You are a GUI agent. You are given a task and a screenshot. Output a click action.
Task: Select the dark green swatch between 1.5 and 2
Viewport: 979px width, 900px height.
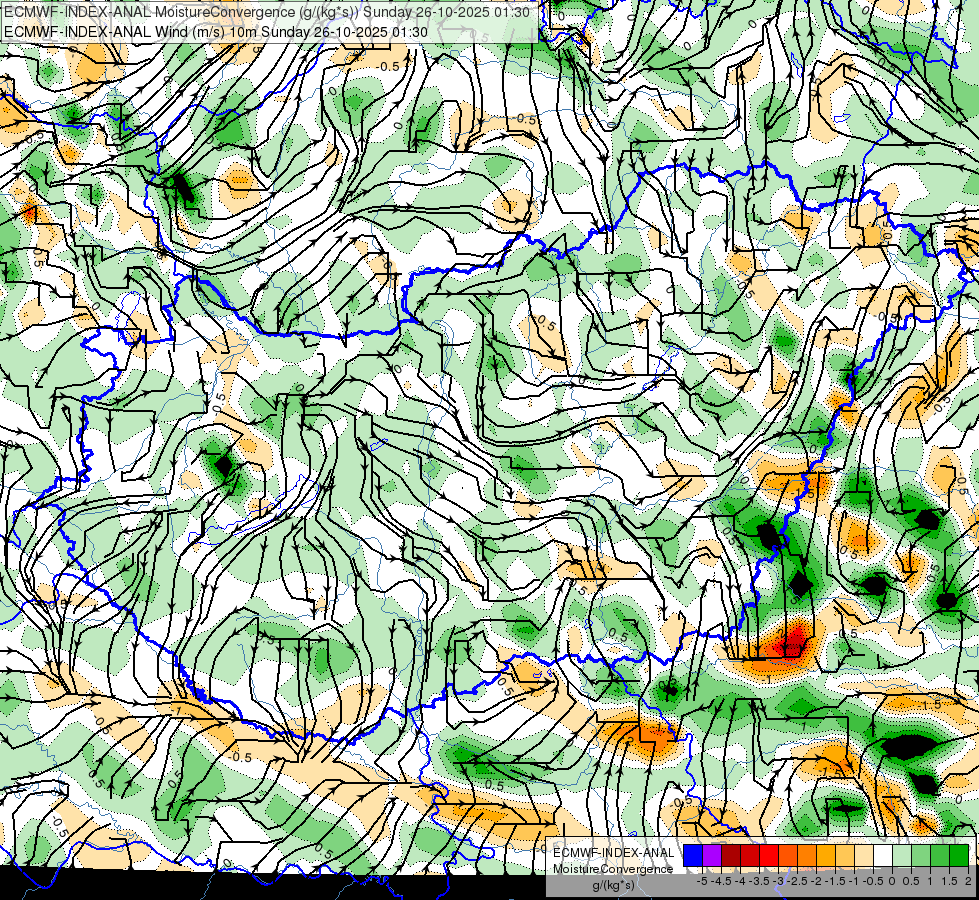click(959, 856)
